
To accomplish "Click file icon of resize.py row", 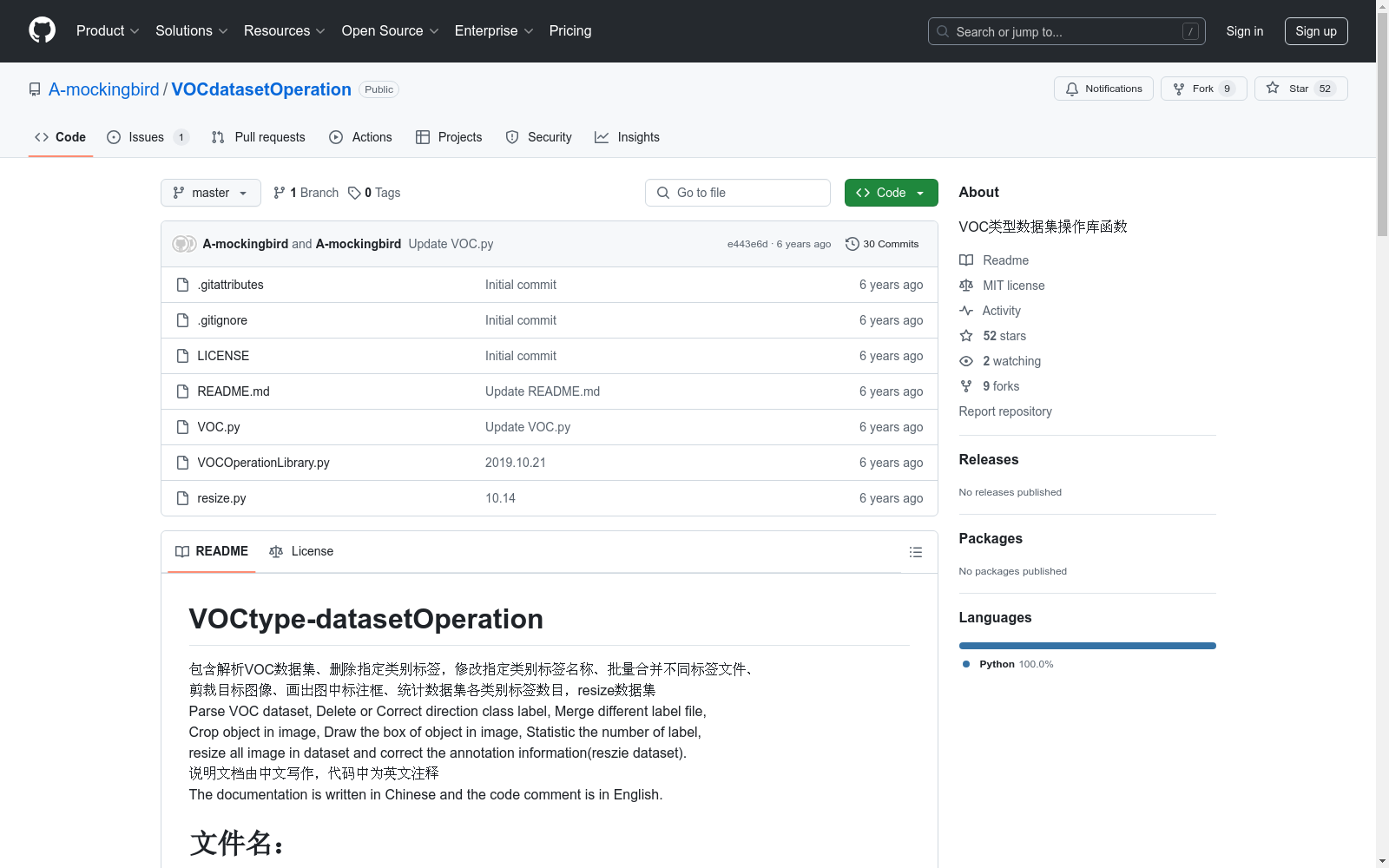I will [x=182, y=498].
